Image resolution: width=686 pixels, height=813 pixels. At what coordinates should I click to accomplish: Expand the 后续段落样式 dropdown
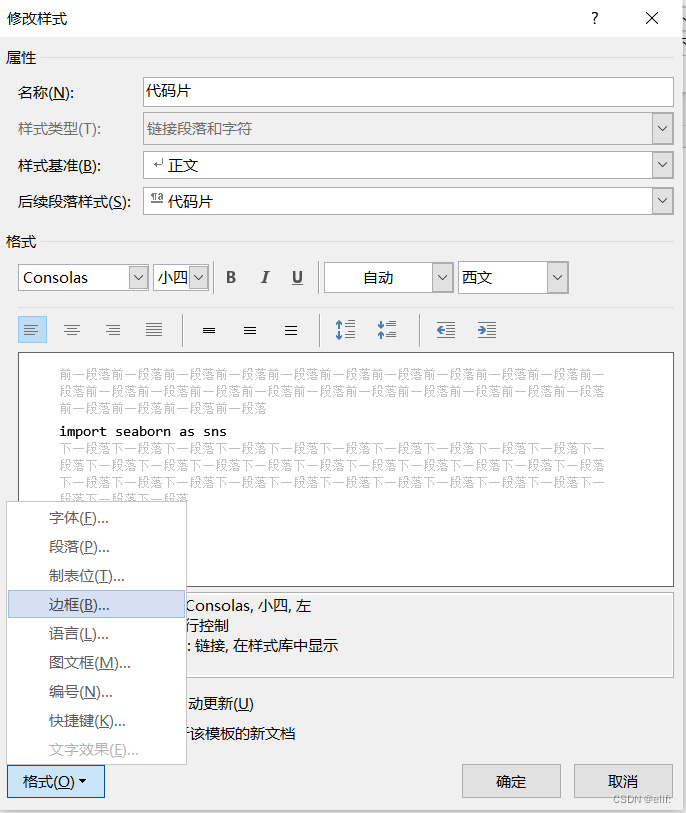coord(663,201)
